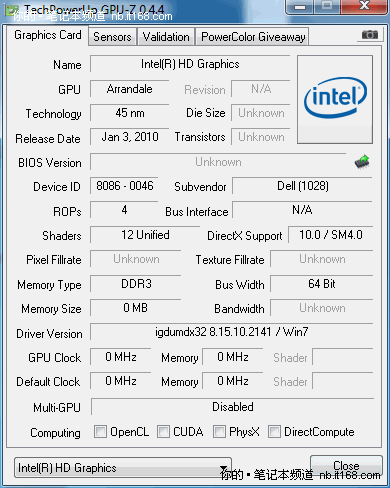
Task: Click Memory field in Default Clock row
Action: coord(233,381)
